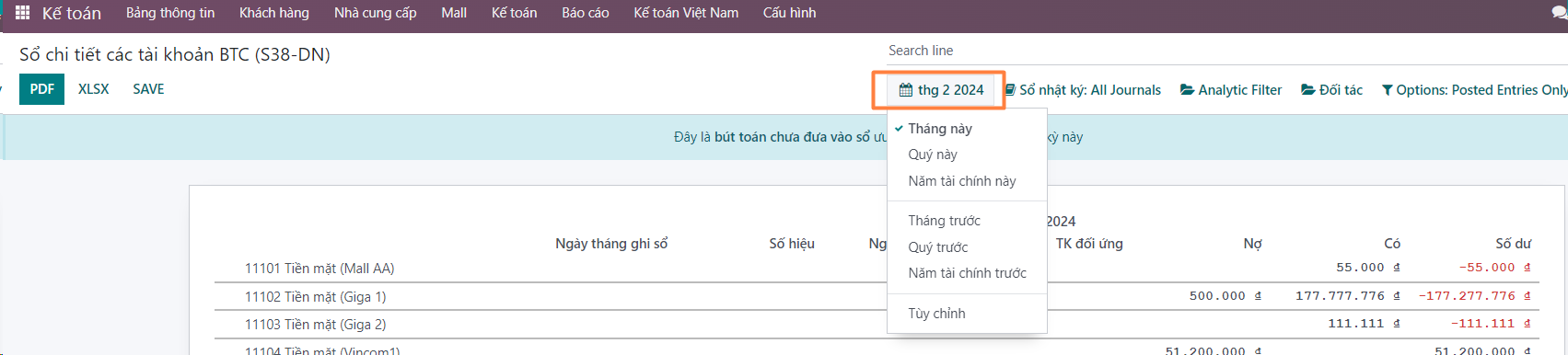The width and height of the screenshot is (1568, 355).
Task: Click the Kế toán app title
Action: [72, 13]
